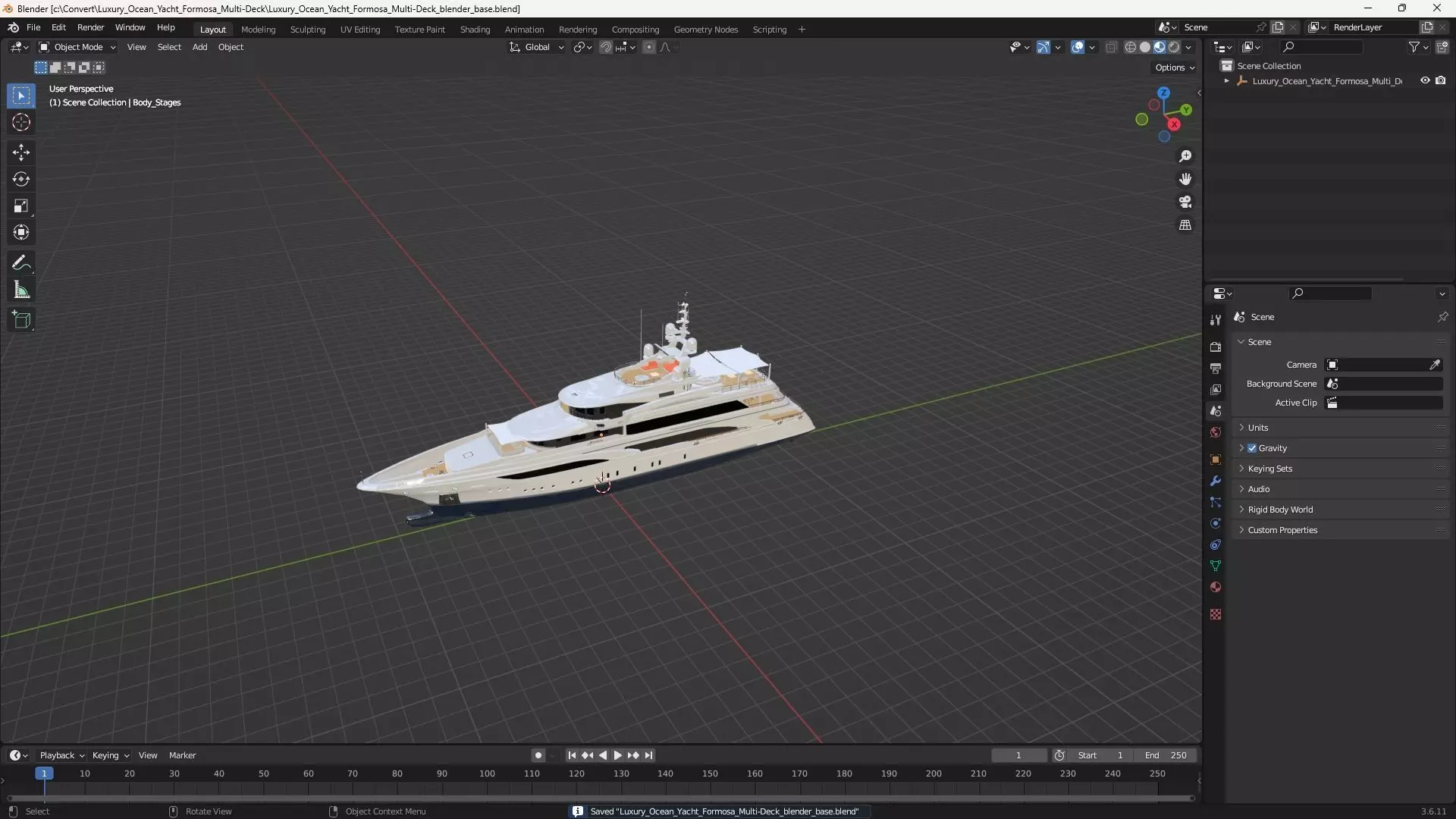
Task: Click the Zoom view icon in viewport
Action: [x=1185, y=156]
